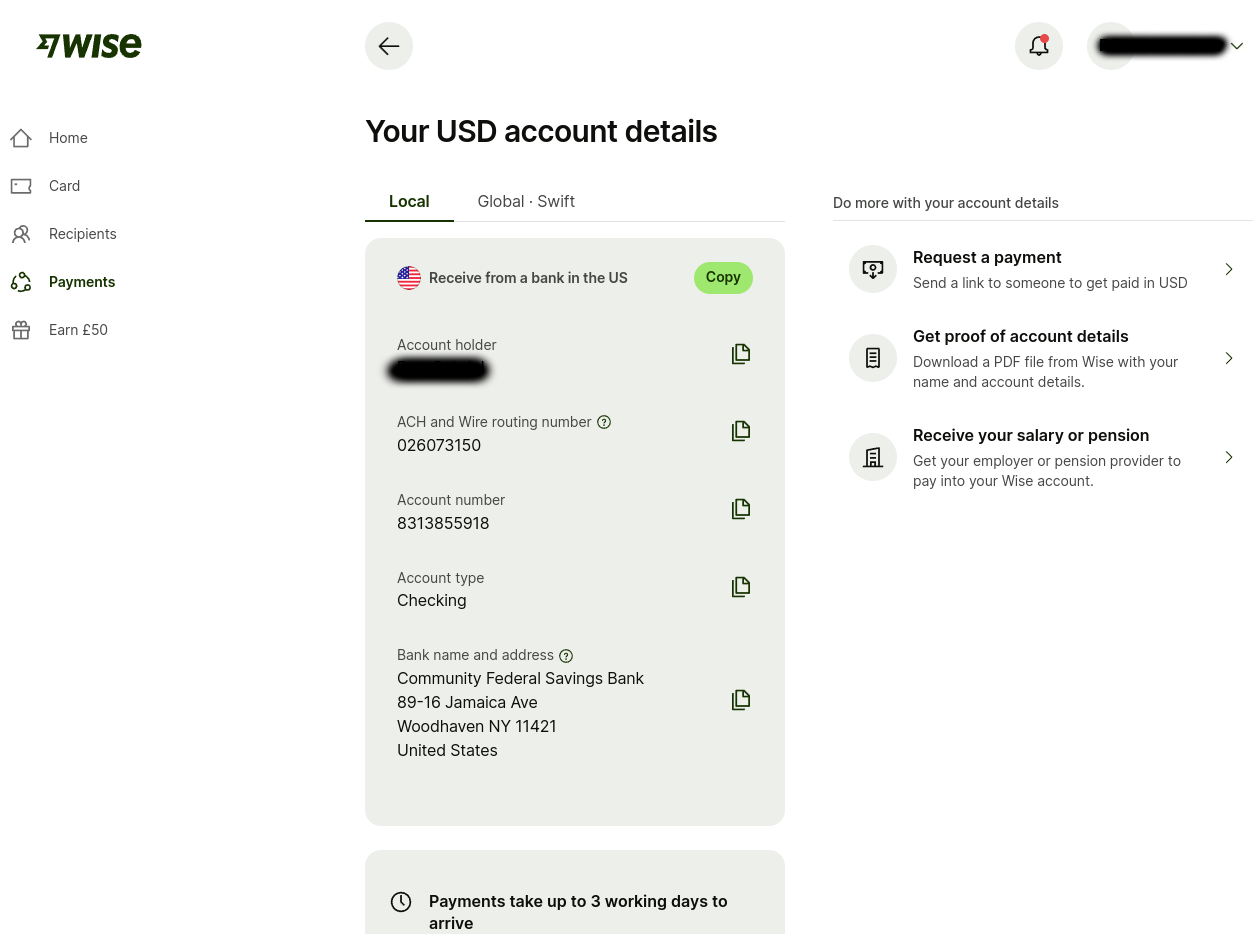The image size is (1260, 934).
Task: Expand Request a payment via its chevron
Action: click(1229, 269)
